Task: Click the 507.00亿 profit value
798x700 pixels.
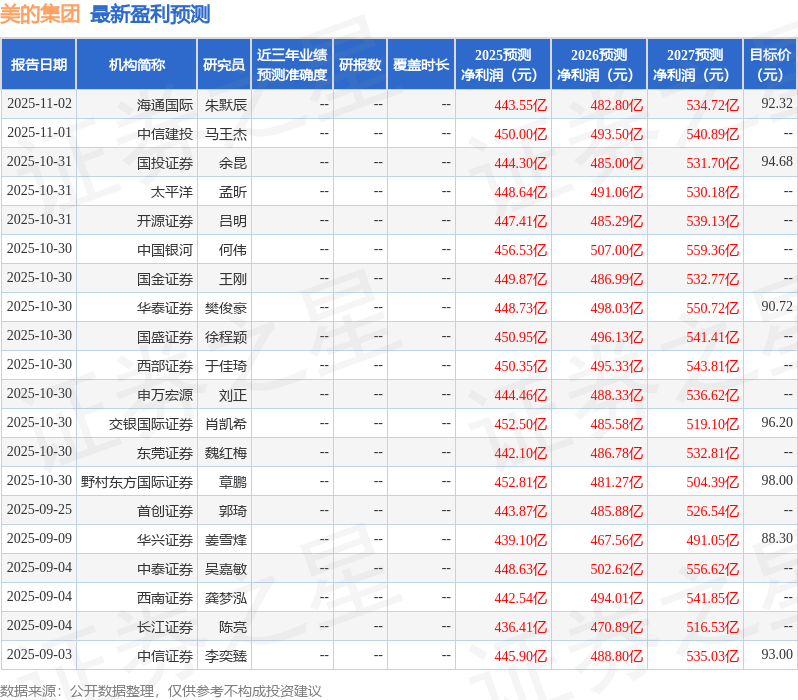Action: (x=617, y=250)
